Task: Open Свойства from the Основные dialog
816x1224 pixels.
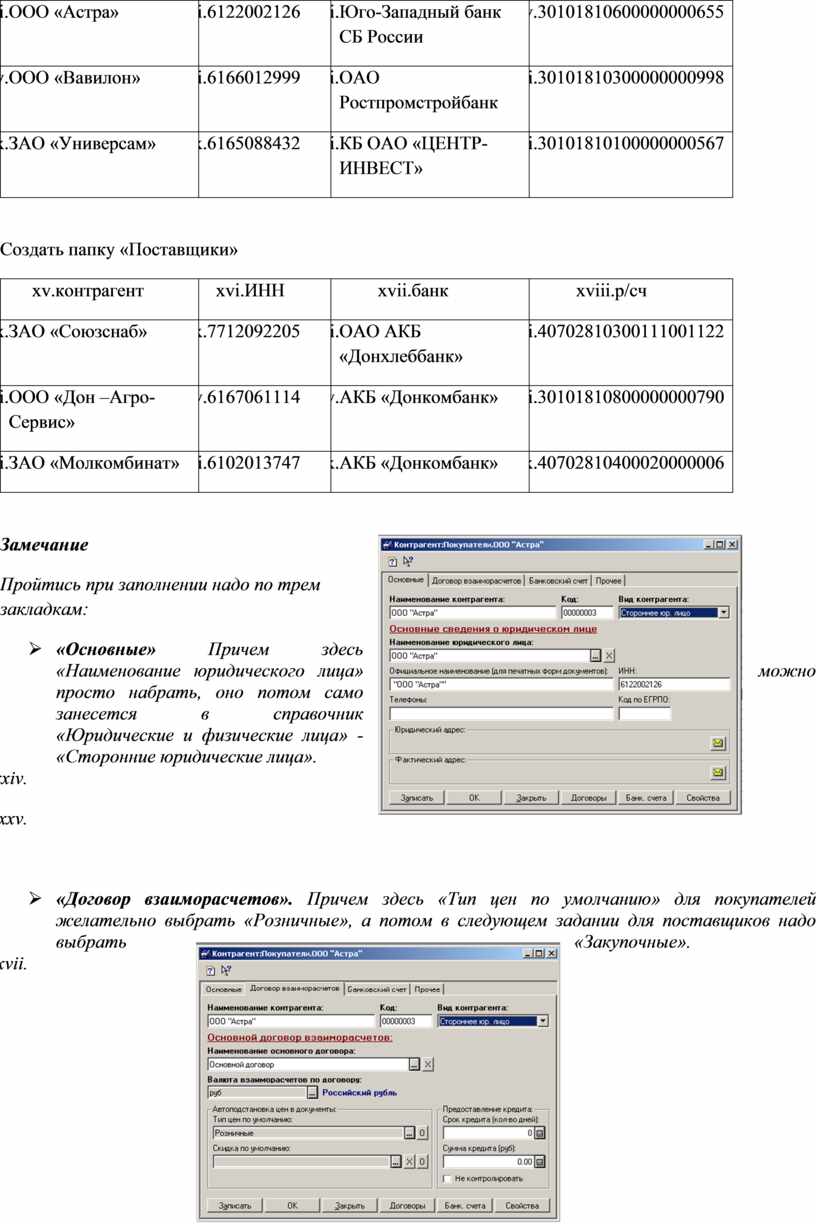Action: coord(704,798)
